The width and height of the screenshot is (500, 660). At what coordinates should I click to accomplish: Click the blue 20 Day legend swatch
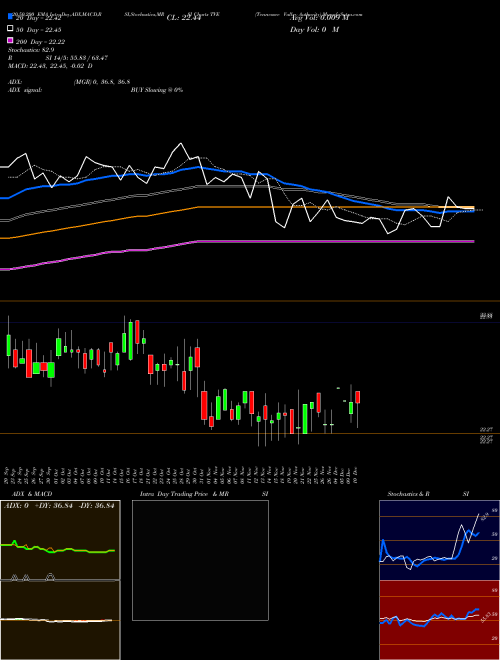10,17
